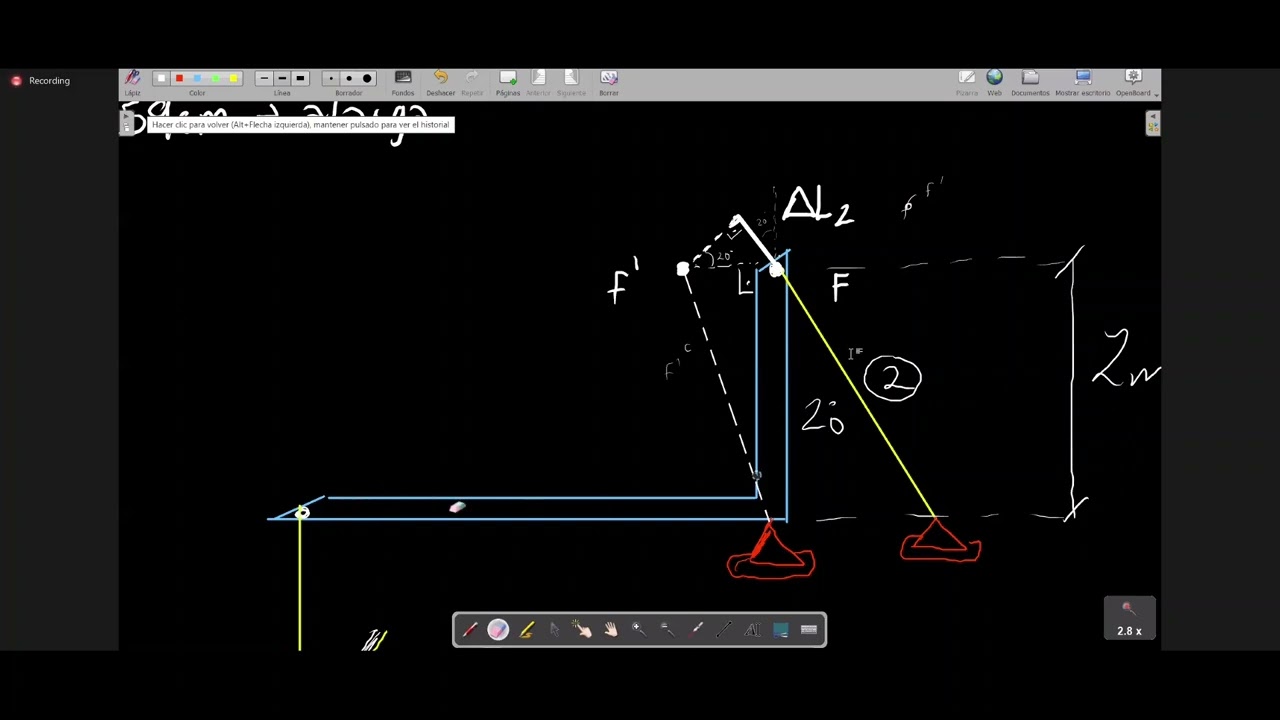Pick the blue pen color
Screen dimensions: 1280x720
click(x=197, y=78)
